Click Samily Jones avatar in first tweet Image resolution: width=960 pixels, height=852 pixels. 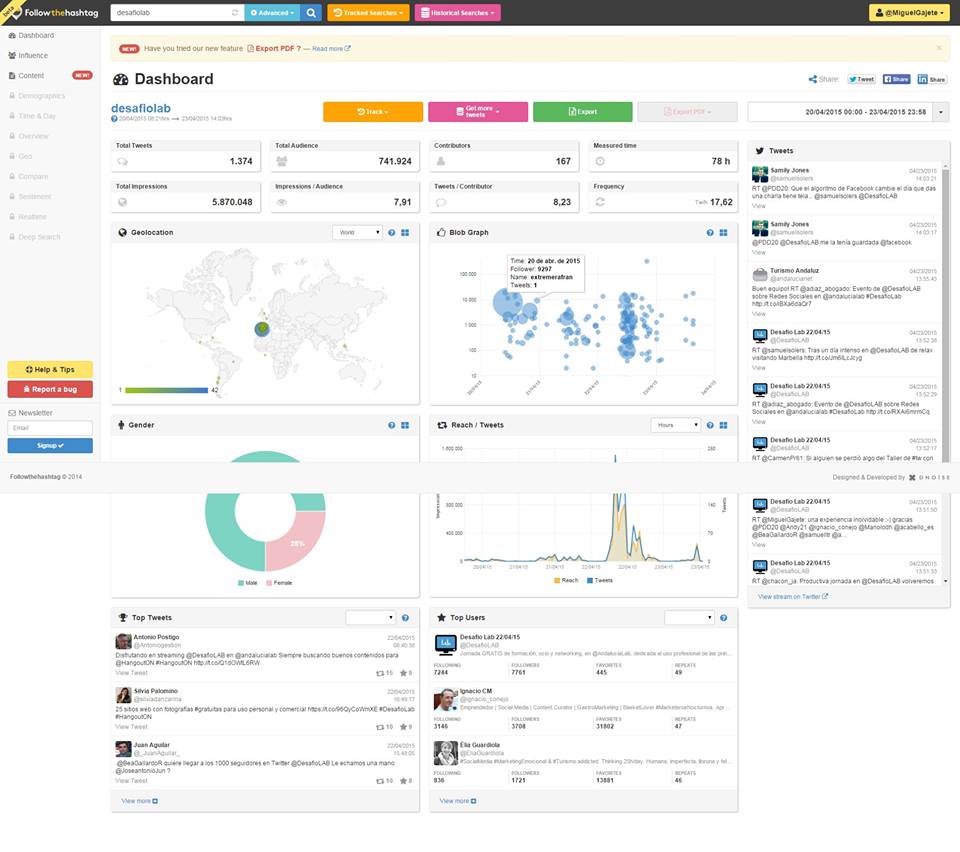click(760, 174)
